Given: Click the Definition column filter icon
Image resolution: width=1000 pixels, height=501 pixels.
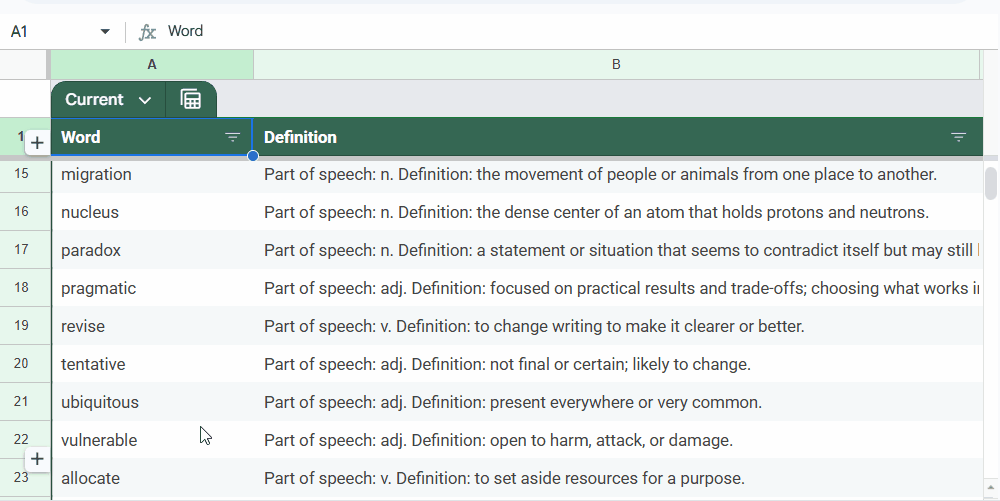Looking at the screenshot, I should (958, 137).
